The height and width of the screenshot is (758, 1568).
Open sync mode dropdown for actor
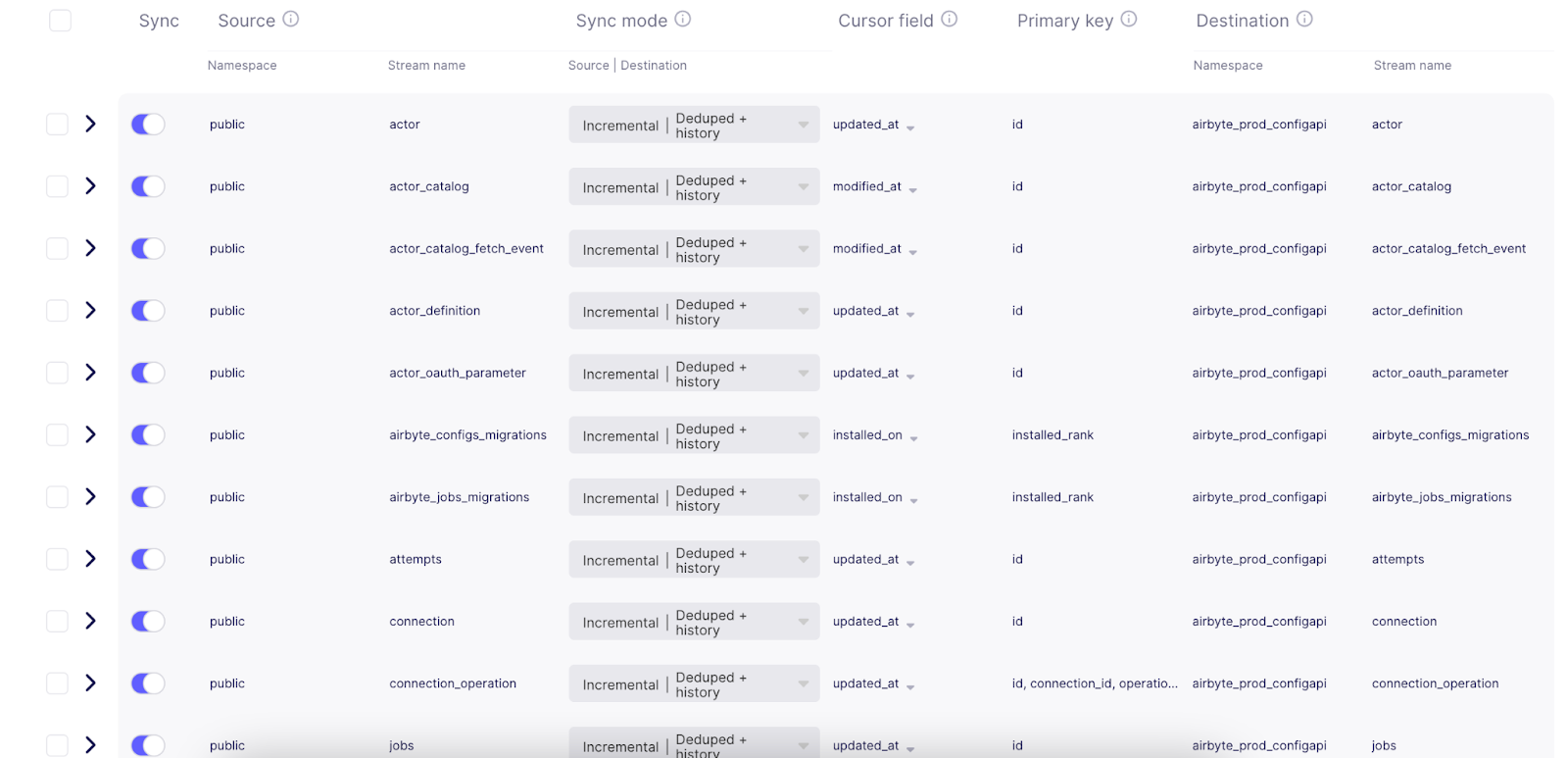(694, 125)
